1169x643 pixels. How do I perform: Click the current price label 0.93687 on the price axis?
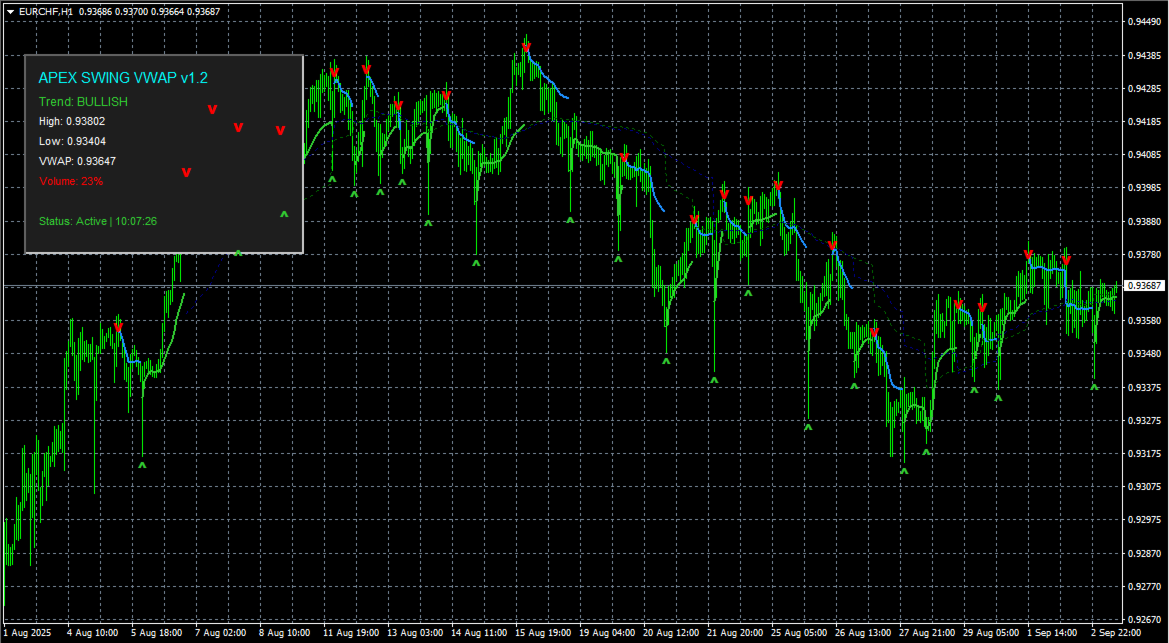pos(1144,286)
